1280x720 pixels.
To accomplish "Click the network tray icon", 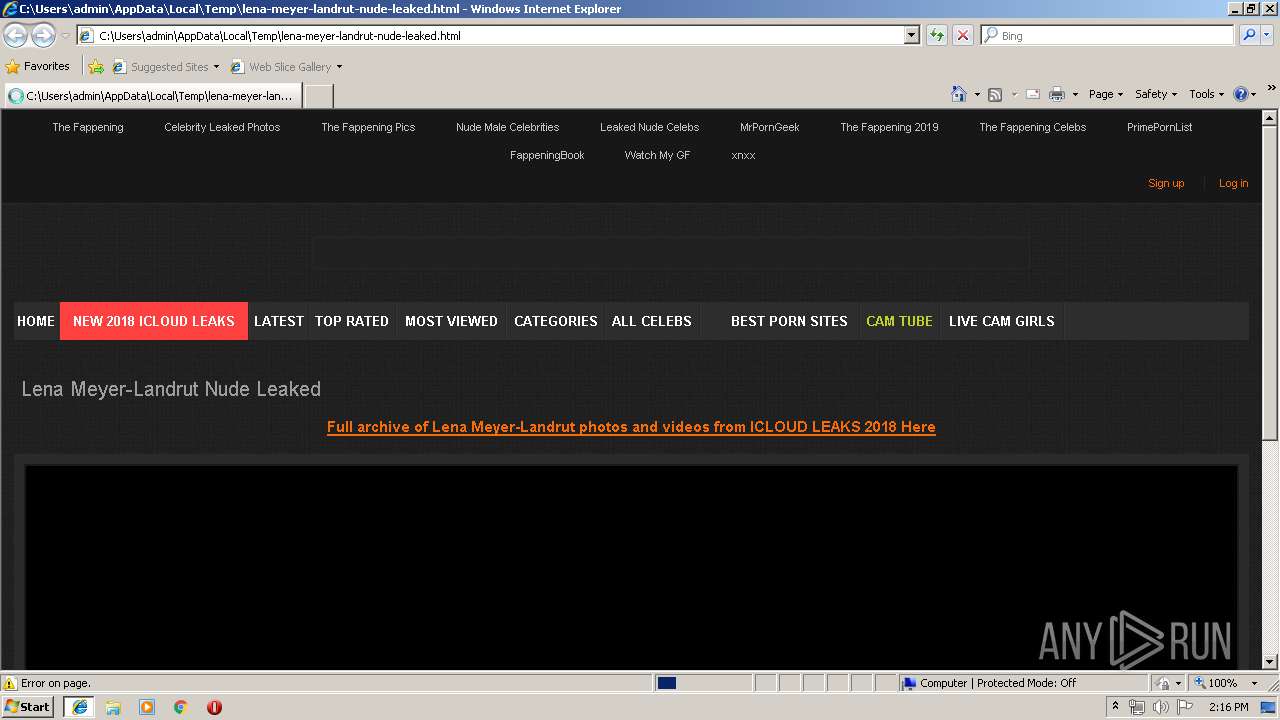I will click(1137, 707).
